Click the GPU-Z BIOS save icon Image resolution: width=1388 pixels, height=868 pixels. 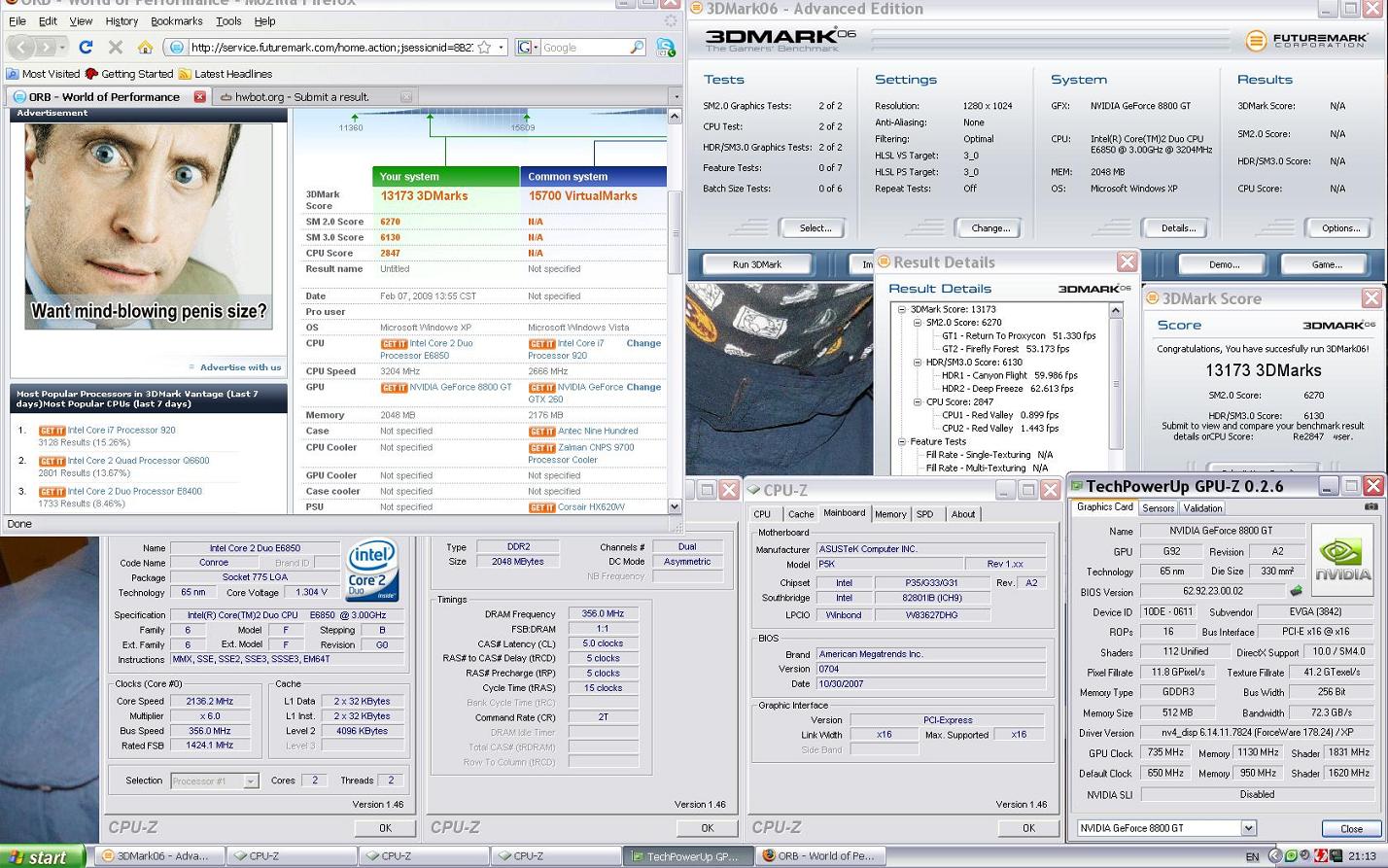point(1296,590)
